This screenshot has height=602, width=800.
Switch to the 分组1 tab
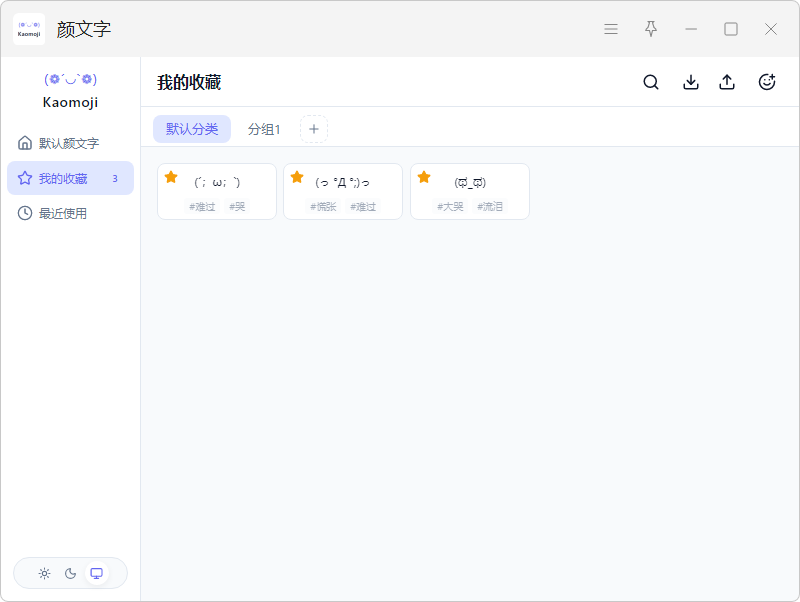coord(264,129)
